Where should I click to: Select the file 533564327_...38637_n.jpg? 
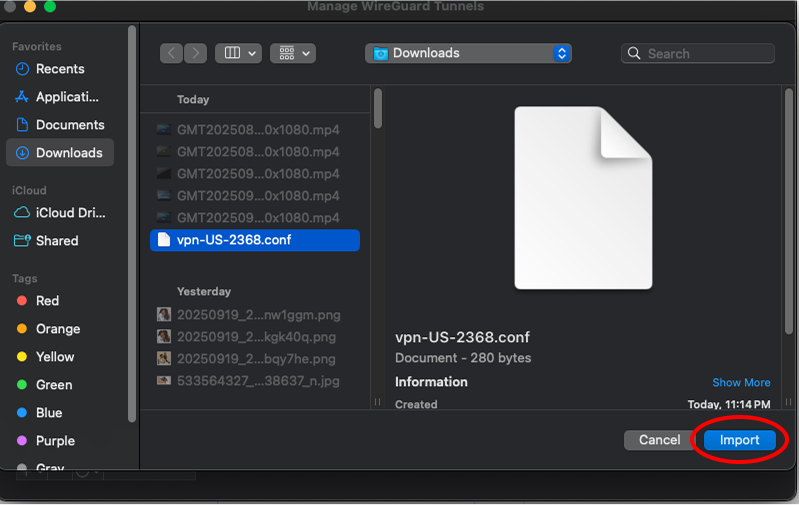[x=255, y=381]
